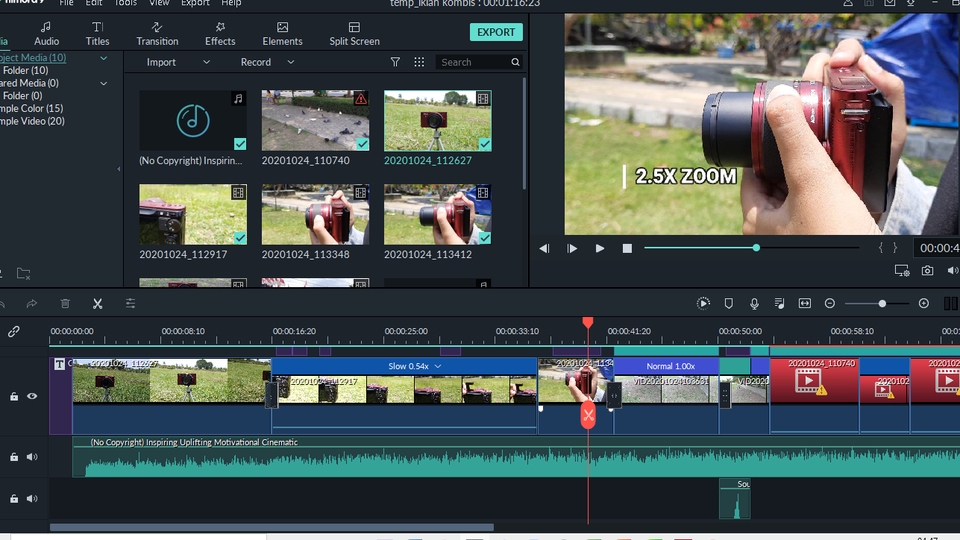Select the 20201024_113348 clip thumbnail

(x=315, y=214)
